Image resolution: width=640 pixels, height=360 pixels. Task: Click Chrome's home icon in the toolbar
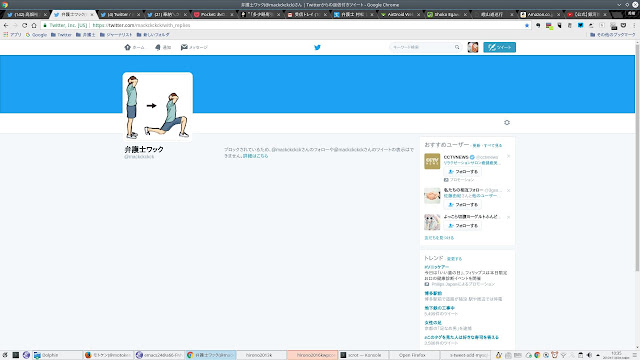coord(34,25)
